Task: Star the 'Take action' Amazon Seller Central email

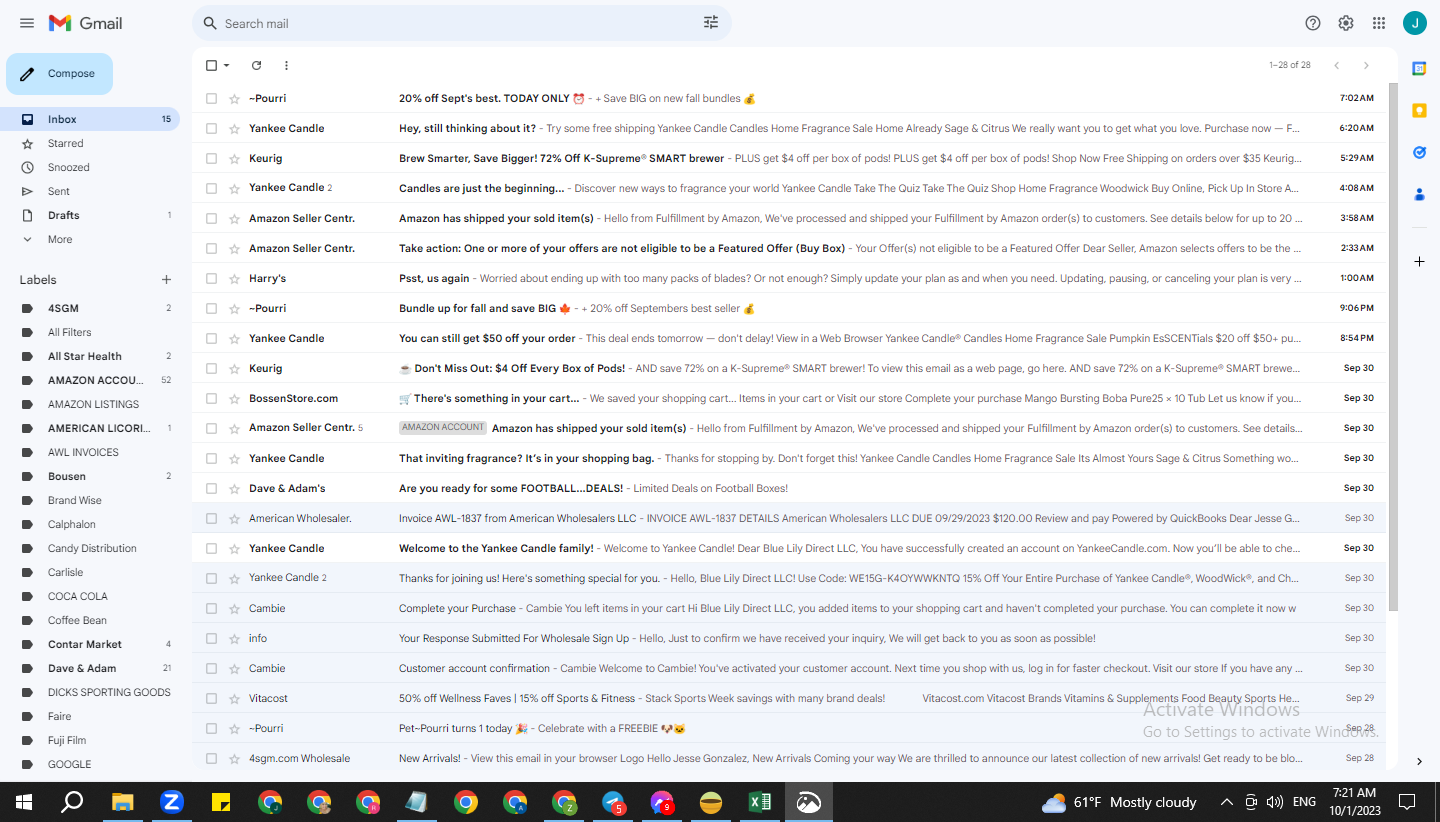Action: (x=234, y=248)
